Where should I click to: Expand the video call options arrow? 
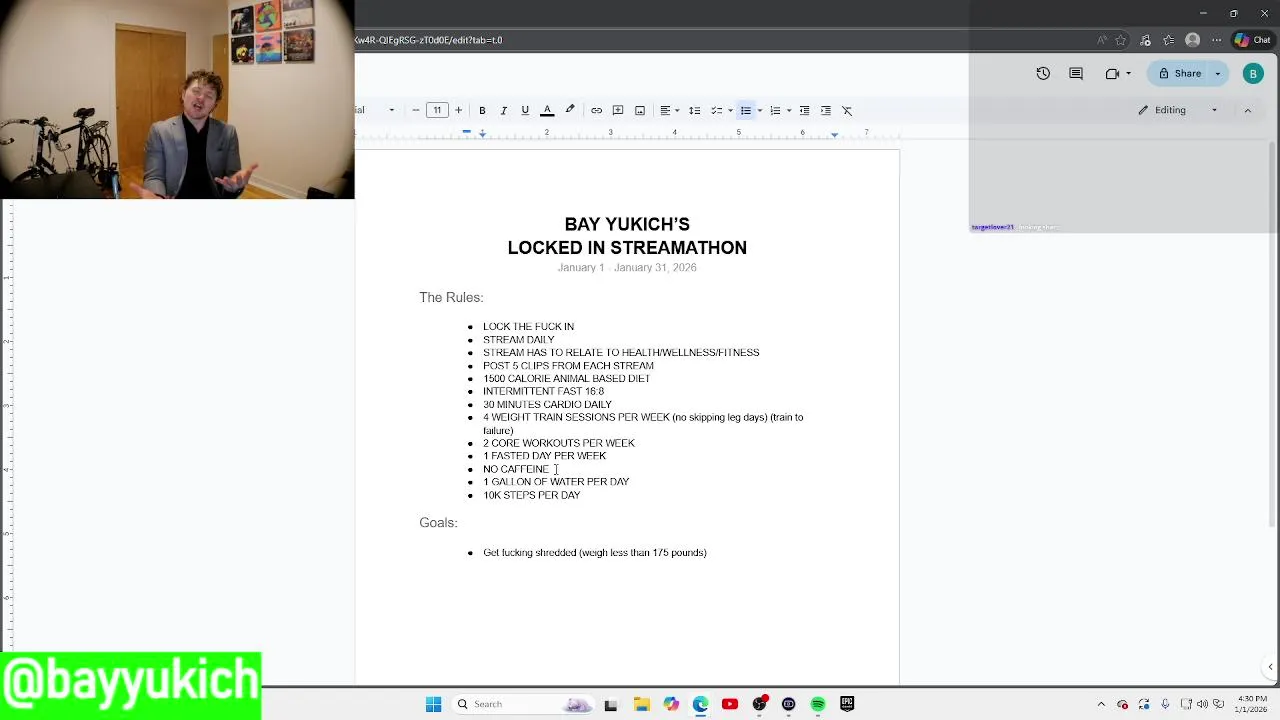tap(1128, 73)
